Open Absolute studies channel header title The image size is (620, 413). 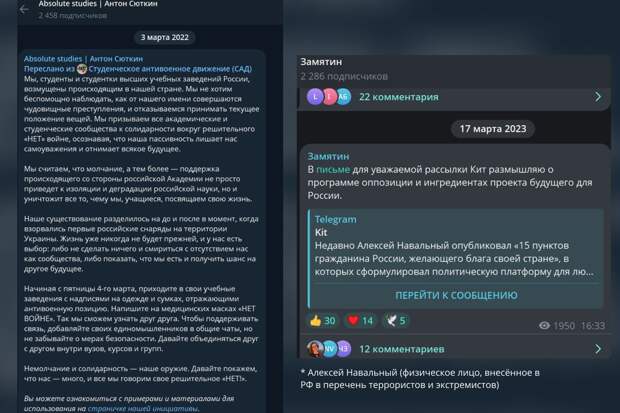click(x=98, y=4)
